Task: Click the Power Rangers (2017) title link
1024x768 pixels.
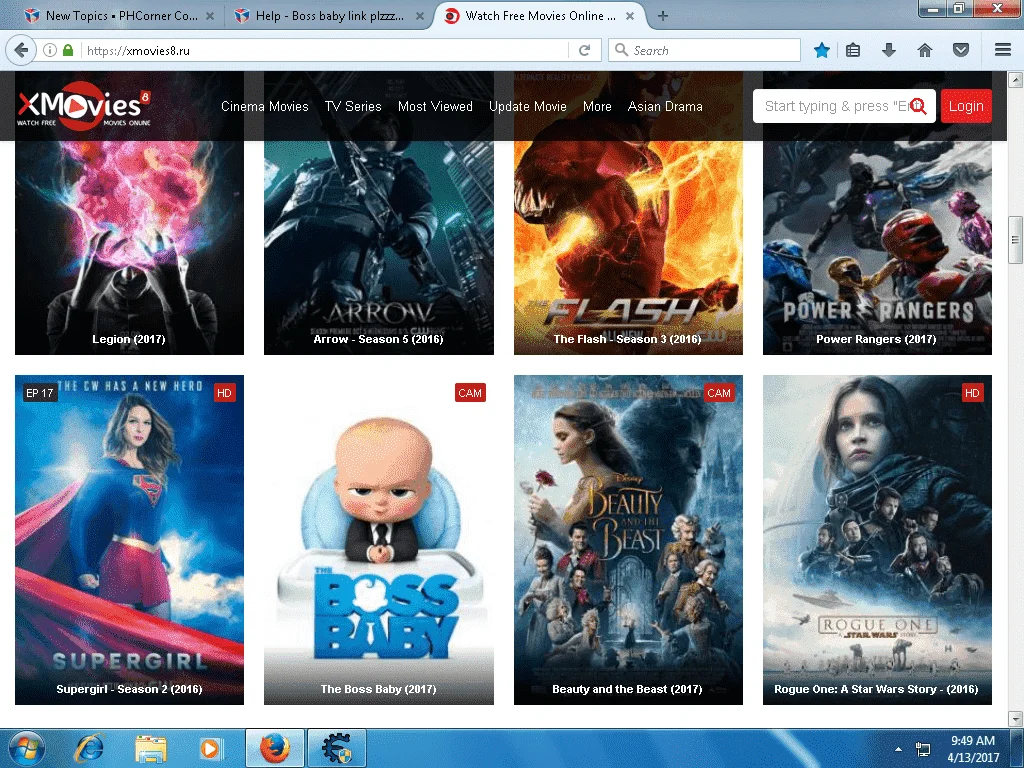Action: (x=876, y=339)
